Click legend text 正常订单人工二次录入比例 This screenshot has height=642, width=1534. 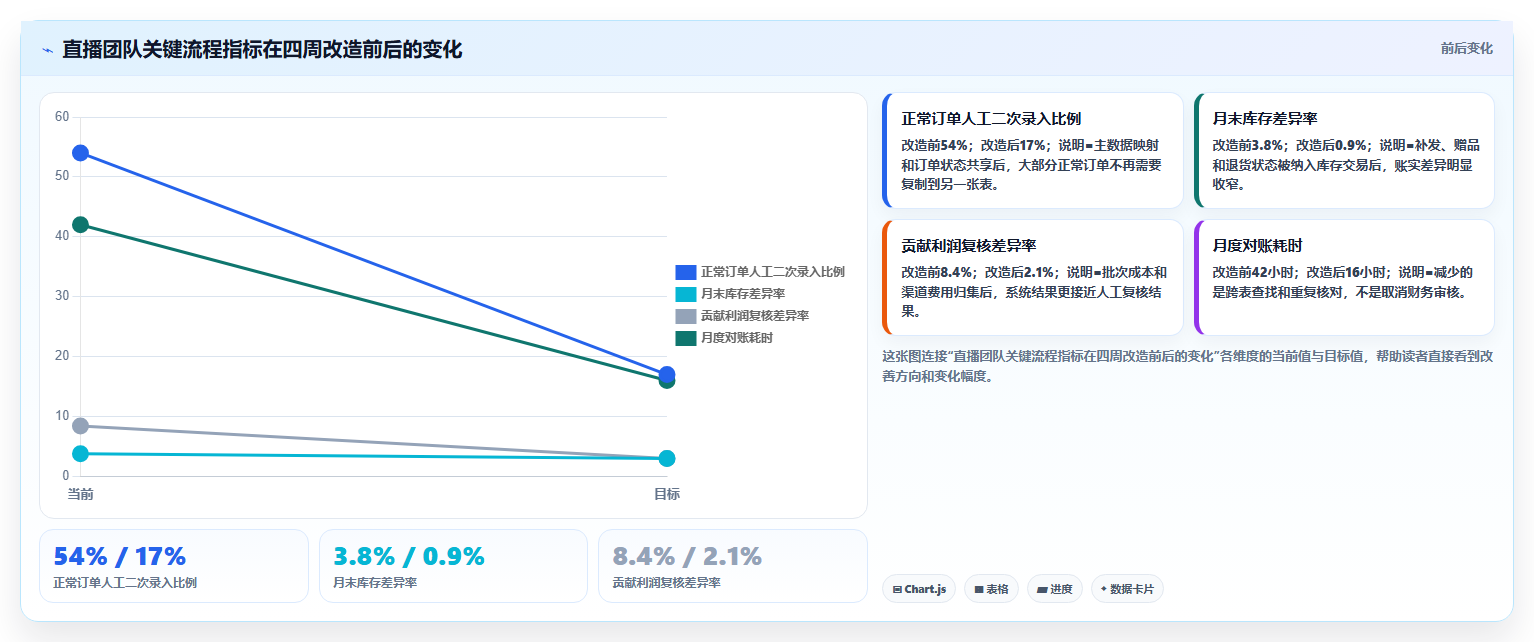coord(773,272)
